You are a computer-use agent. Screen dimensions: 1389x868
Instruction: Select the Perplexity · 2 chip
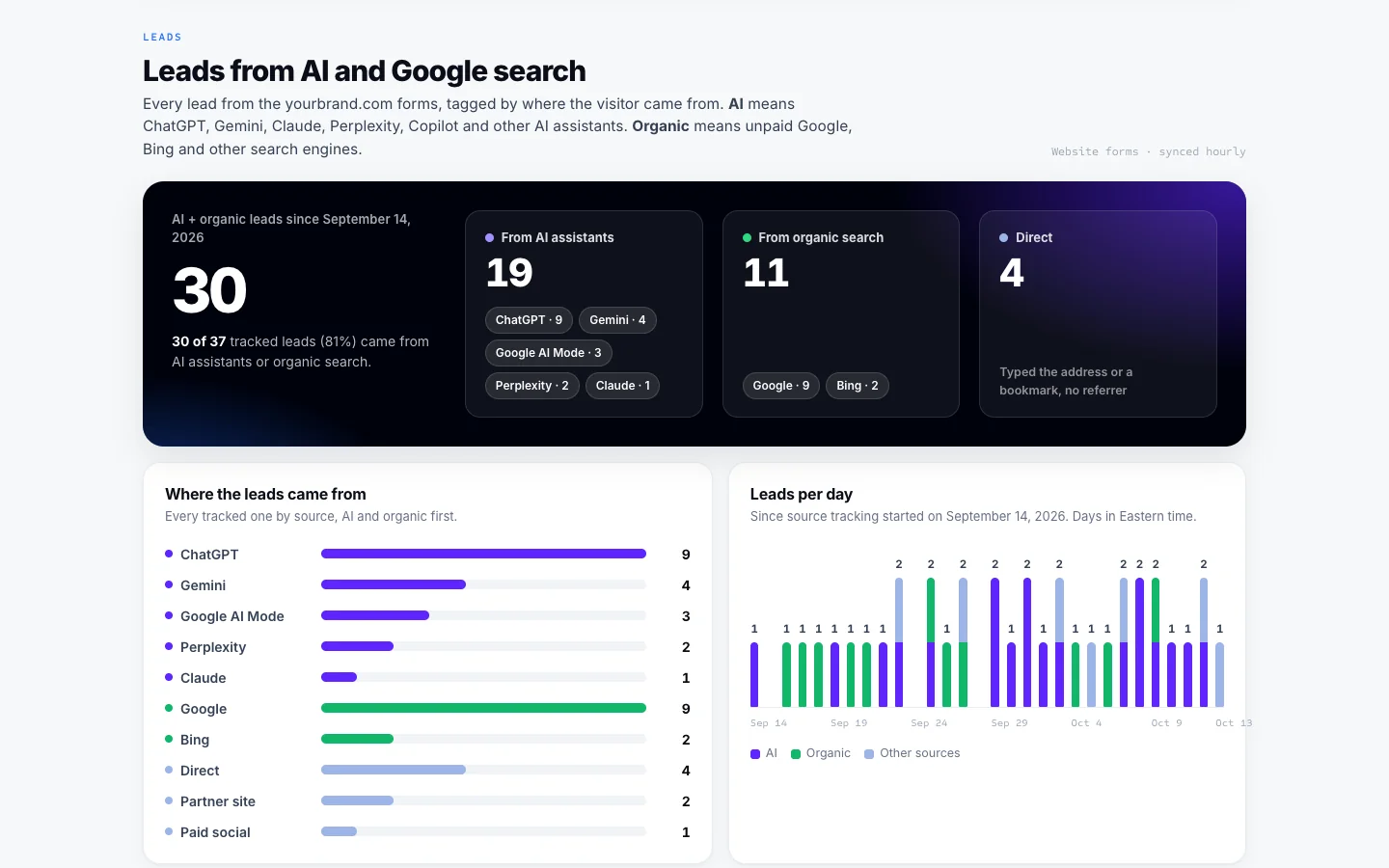tap(531, 386)
